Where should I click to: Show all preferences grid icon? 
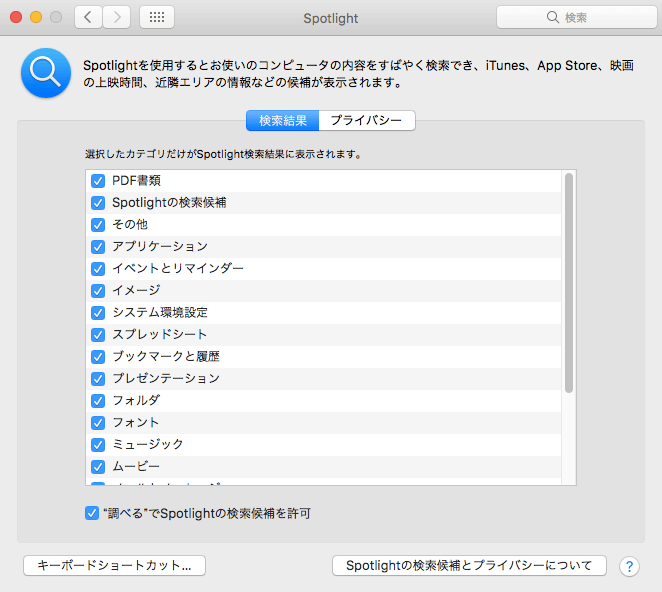157,17
